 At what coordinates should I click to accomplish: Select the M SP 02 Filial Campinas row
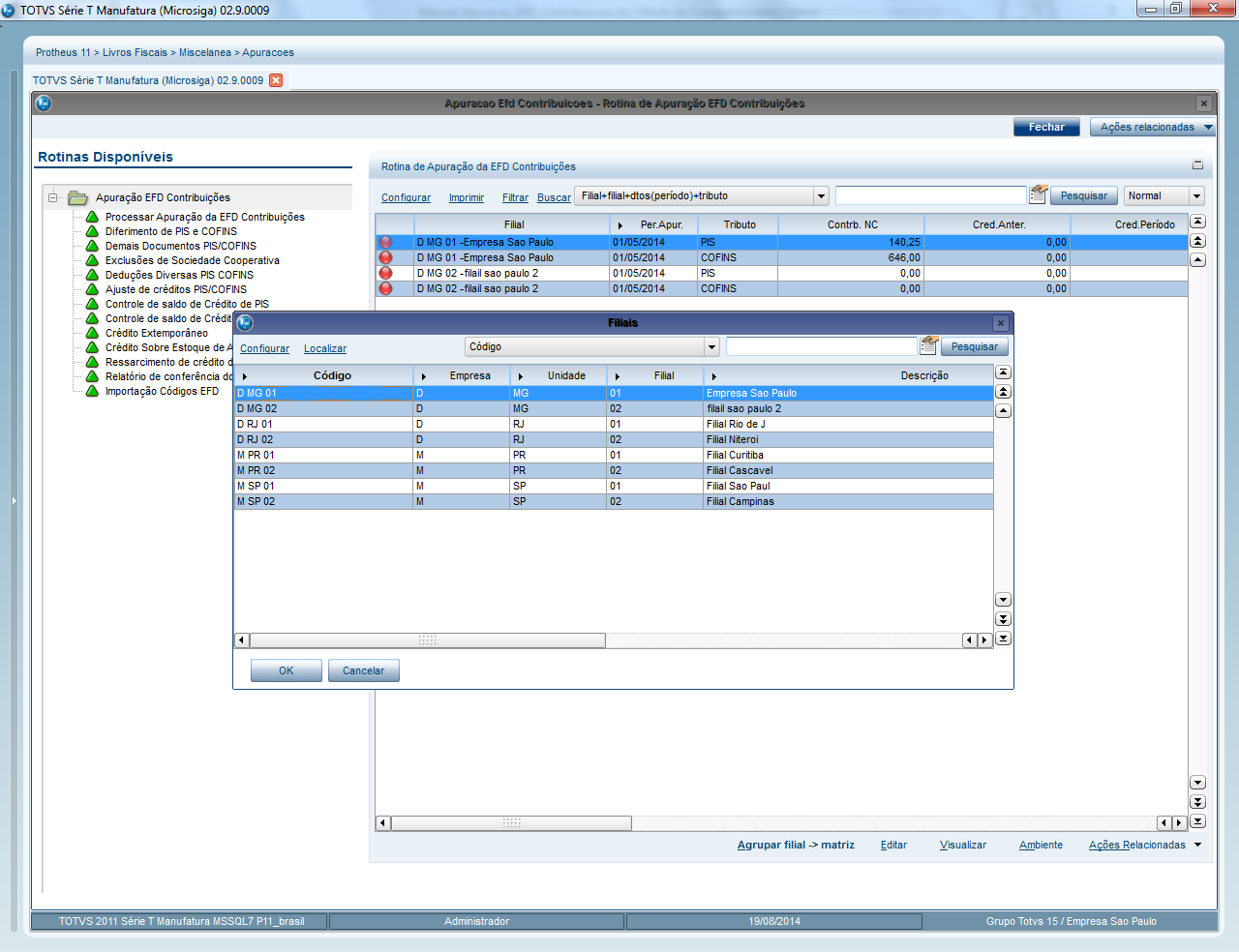coord(614,501)
